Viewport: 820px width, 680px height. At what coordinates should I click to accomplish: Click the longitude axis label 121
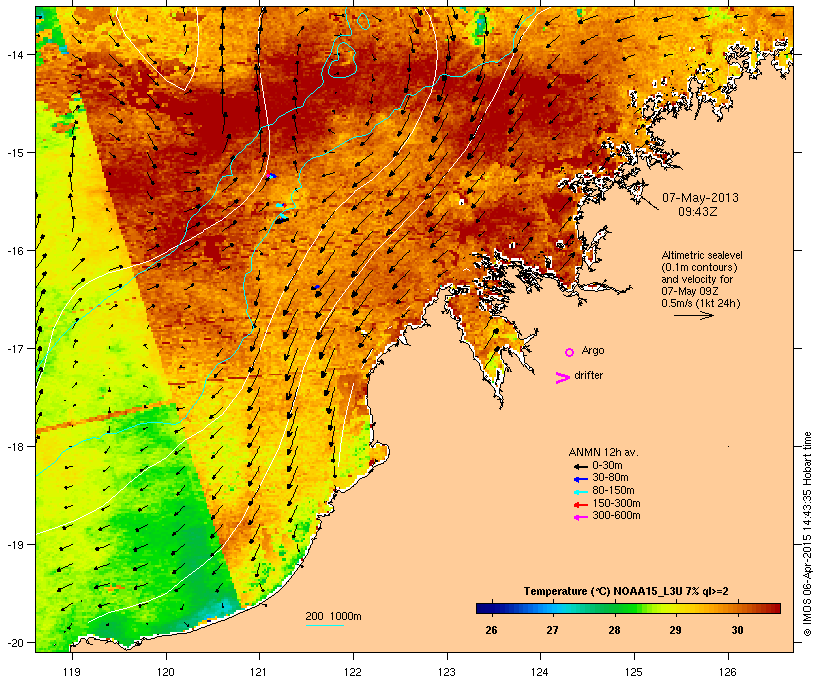coord(259,672)
